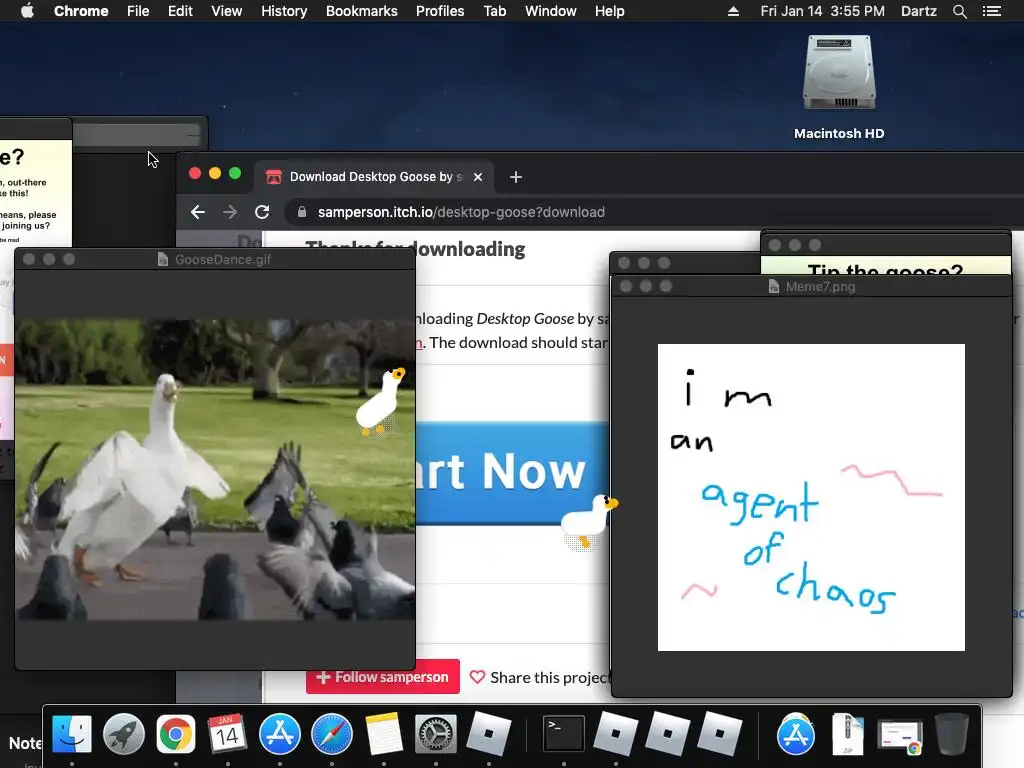The width and height of the screenshot is (1024, 768).
Task: Open the Help menu
Action: tap(609, 11)
